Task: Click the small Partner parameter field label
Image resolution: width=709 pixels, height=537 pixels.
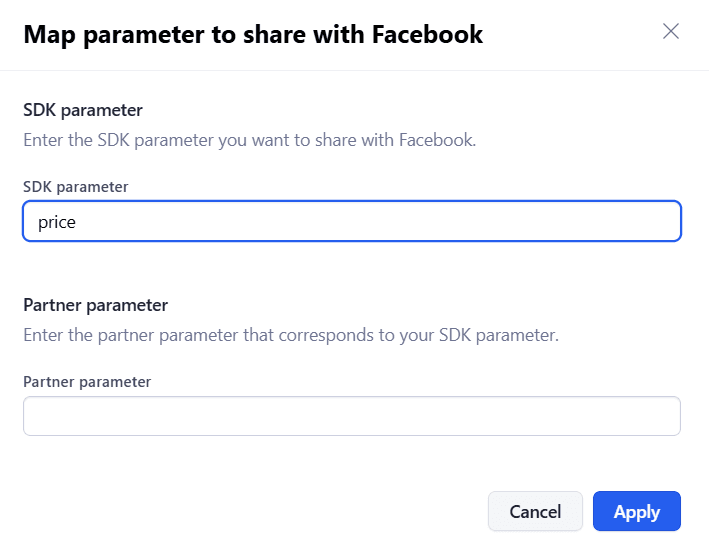Action: tap(87, 381)
